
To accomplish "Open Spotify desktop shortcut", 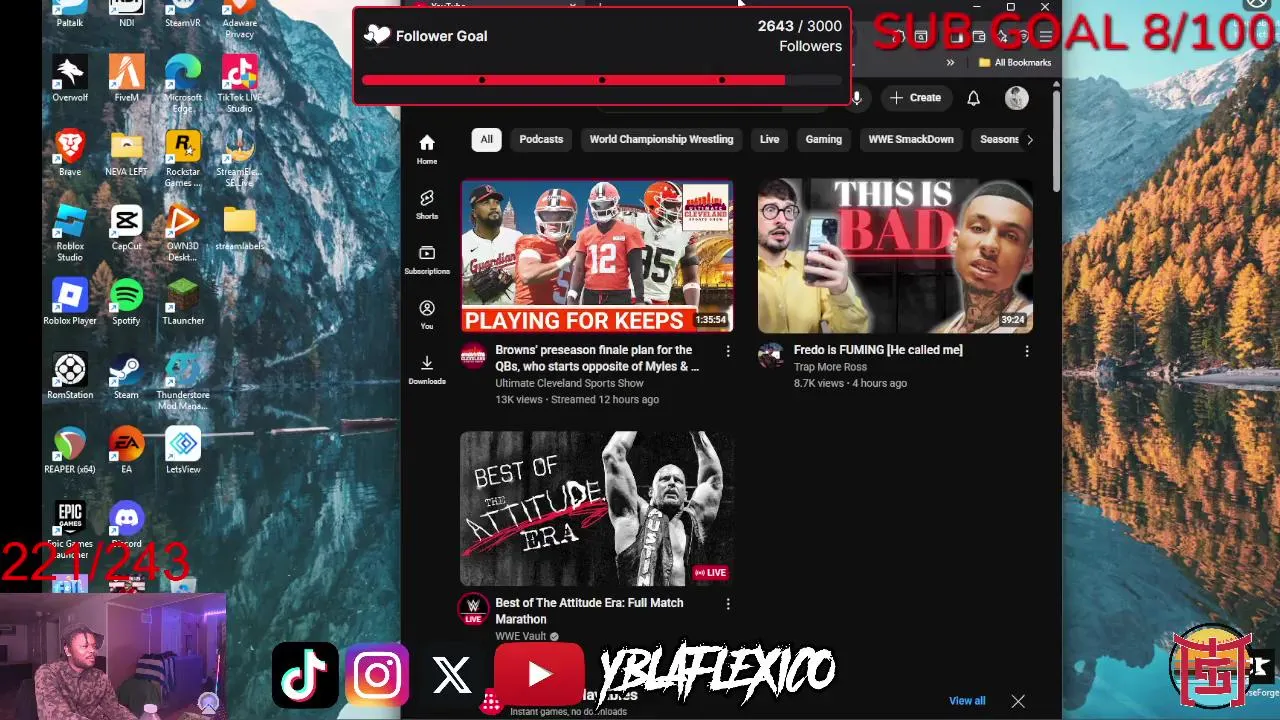I will [x=126, y=302].
